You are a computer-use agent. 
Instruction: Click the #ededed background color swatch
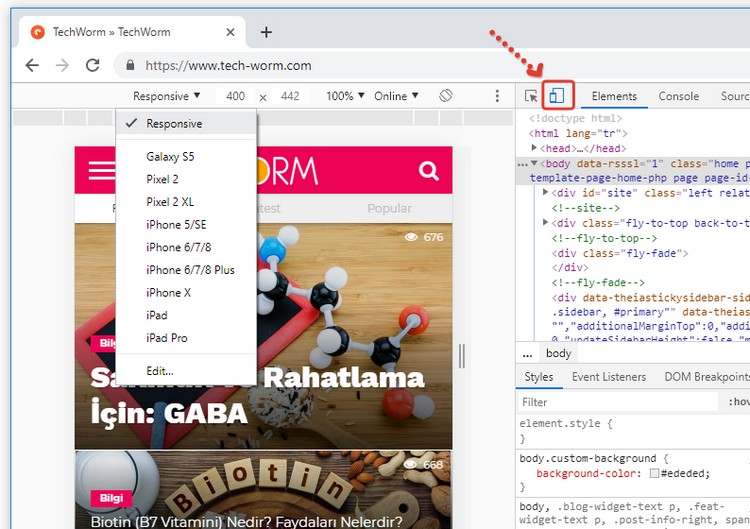pos(654,473)
